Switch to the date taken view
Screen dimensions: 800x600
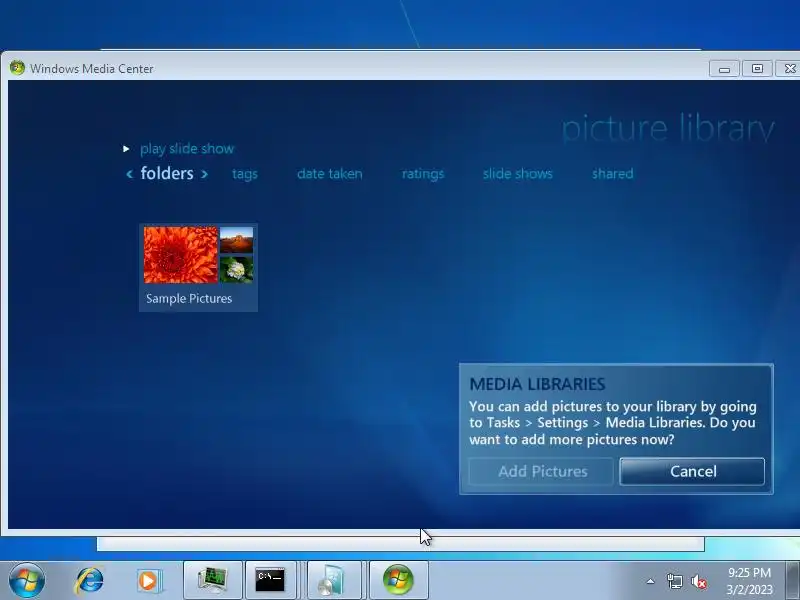[330, 173]
